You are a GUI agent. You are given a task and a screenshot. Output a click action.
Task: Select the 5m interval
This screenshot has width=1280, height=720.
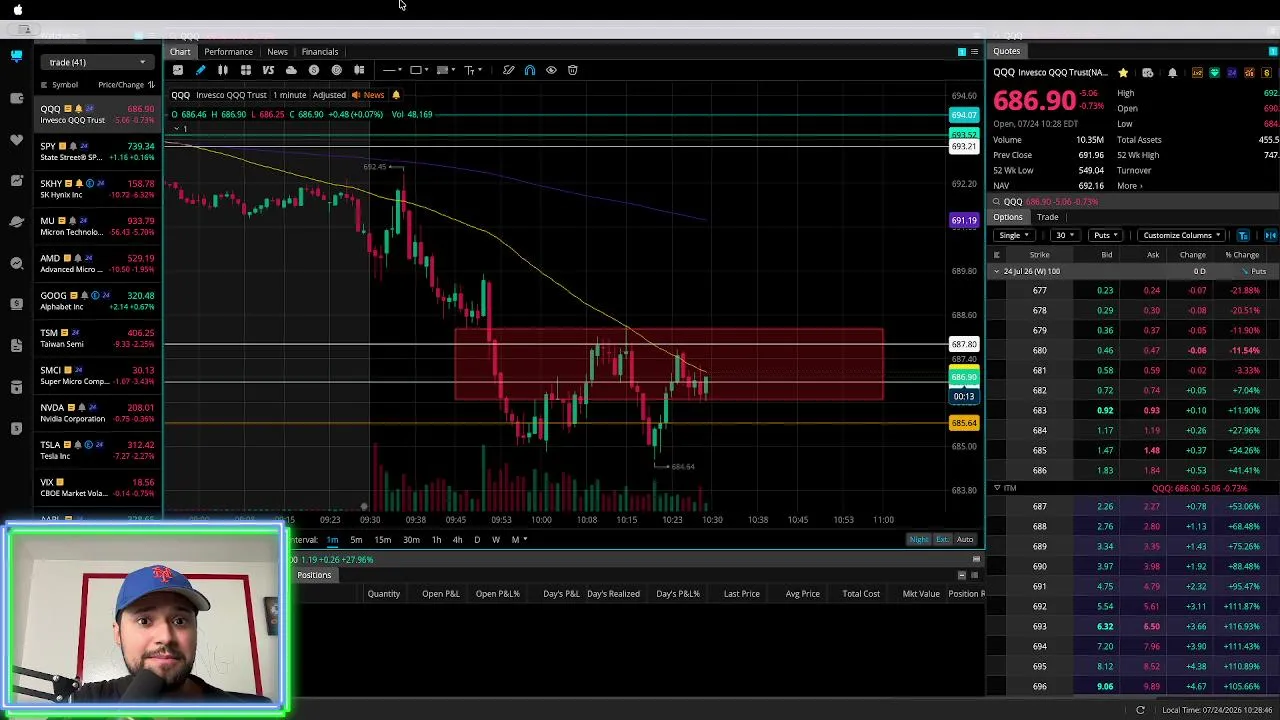[356, 540]
